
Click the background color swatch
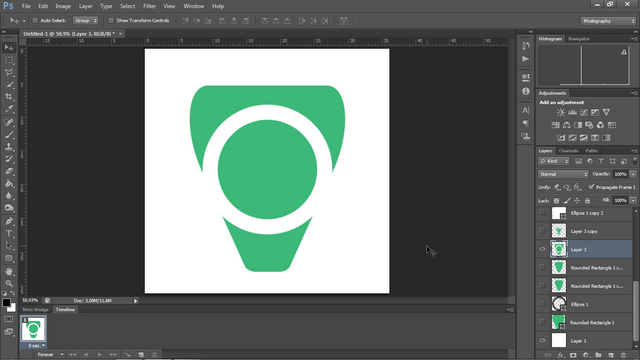click(13, 308)
